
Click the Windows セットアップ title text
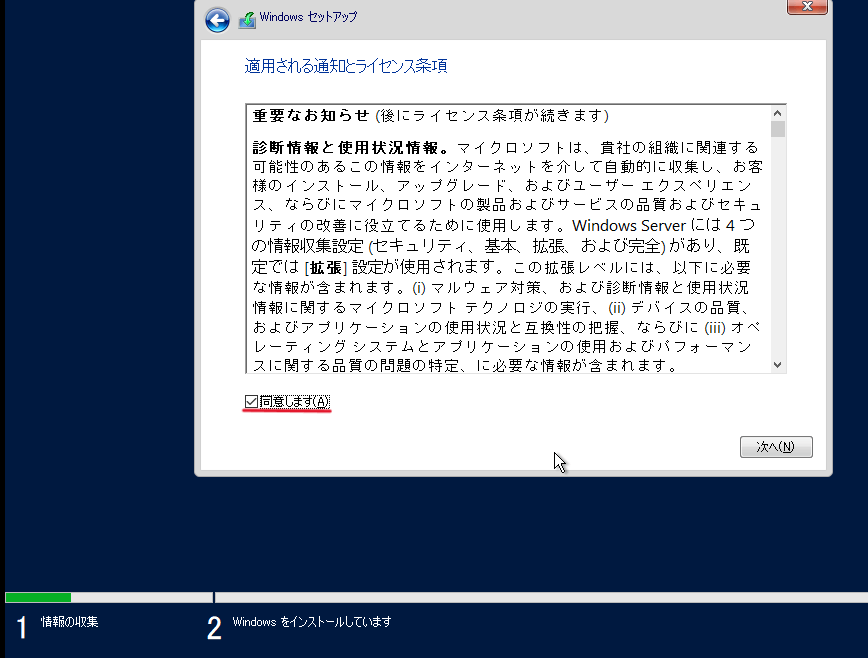(308, 17)
